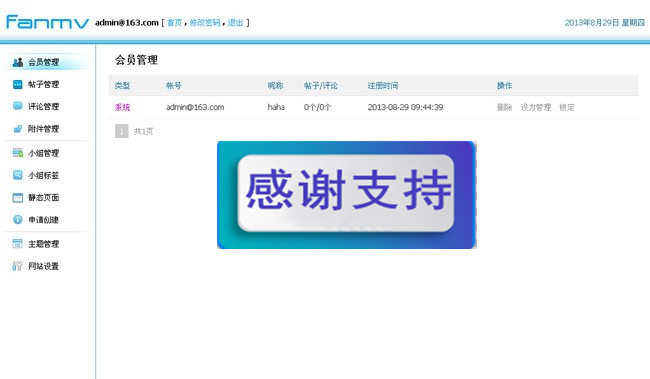Click the 0个/0个 posts cell

[318, 107]
